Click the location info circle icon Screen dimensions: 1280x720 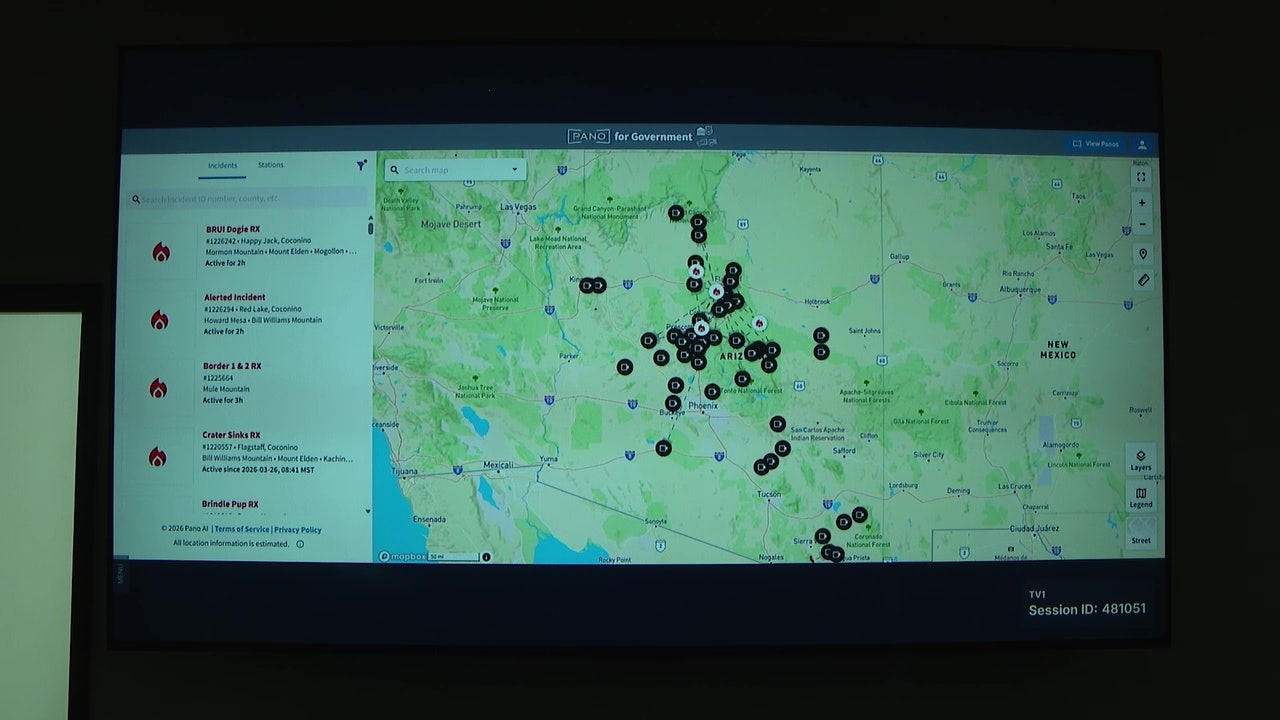(300, 544)
